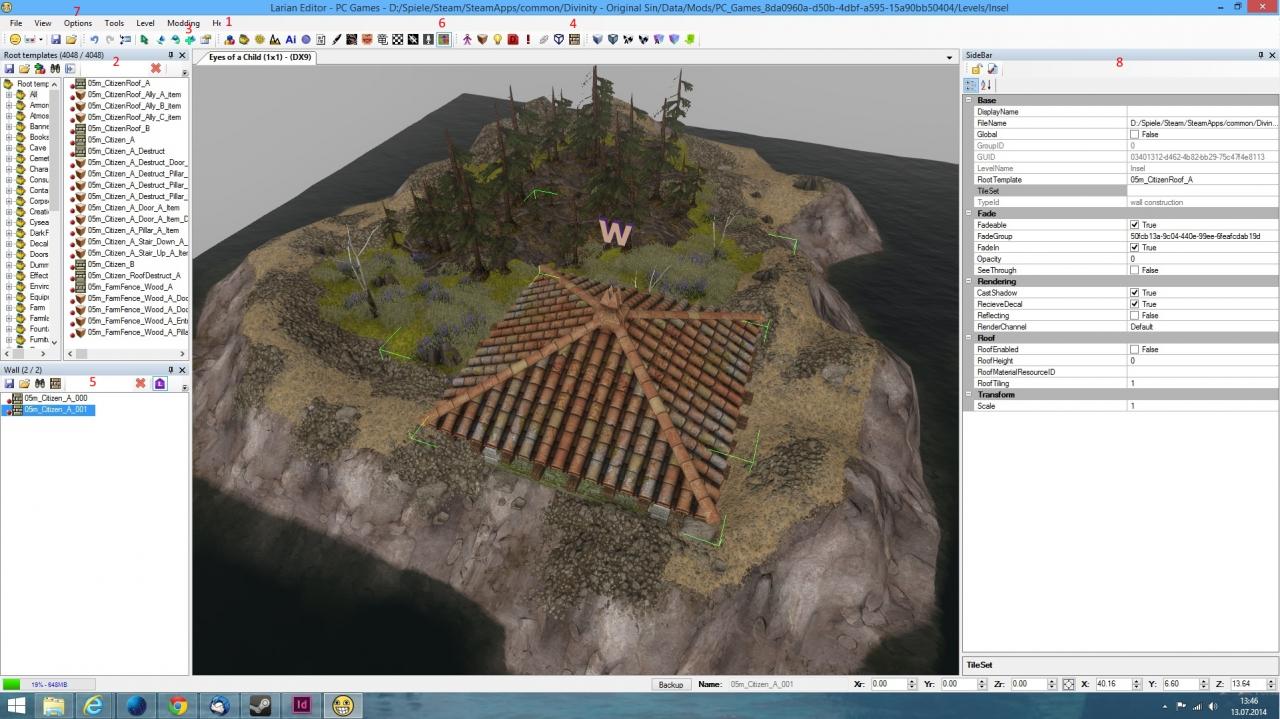Viewport: 1280px width, 719px height.
Task: Click the yellow light bulb icon
Action: point(497,39)
